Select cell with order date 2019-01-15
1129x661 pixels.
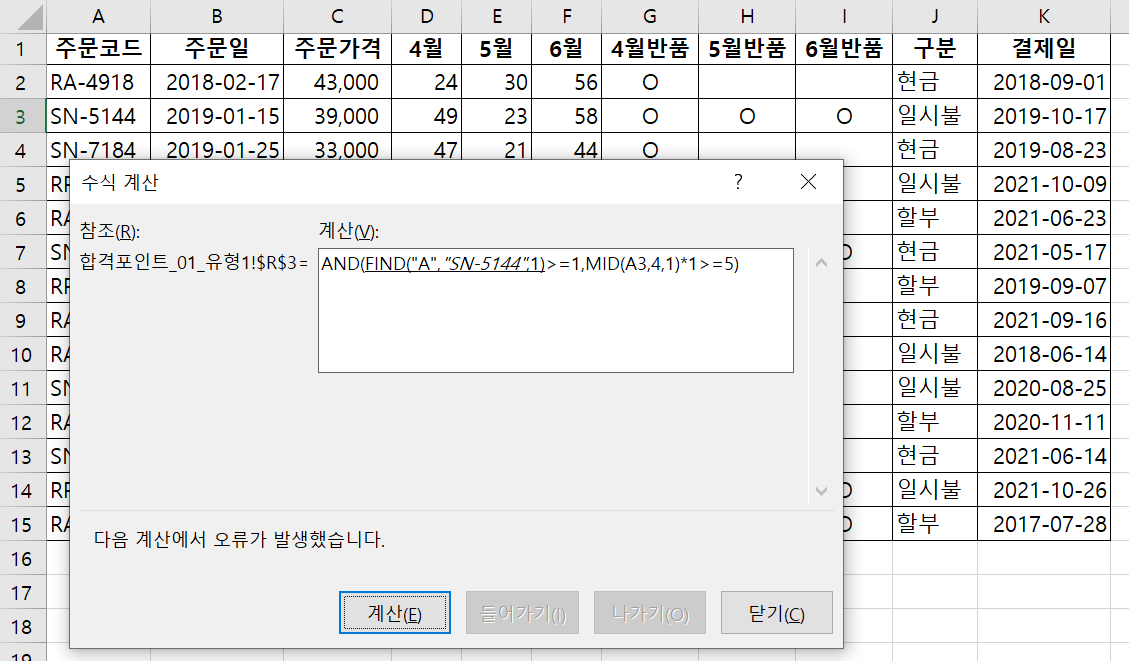click(x=217, y=116)
